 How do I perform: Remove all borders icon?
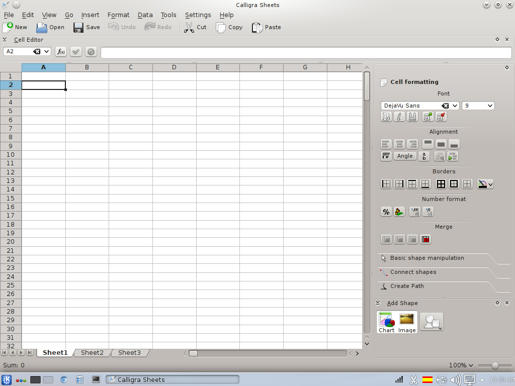467,184
